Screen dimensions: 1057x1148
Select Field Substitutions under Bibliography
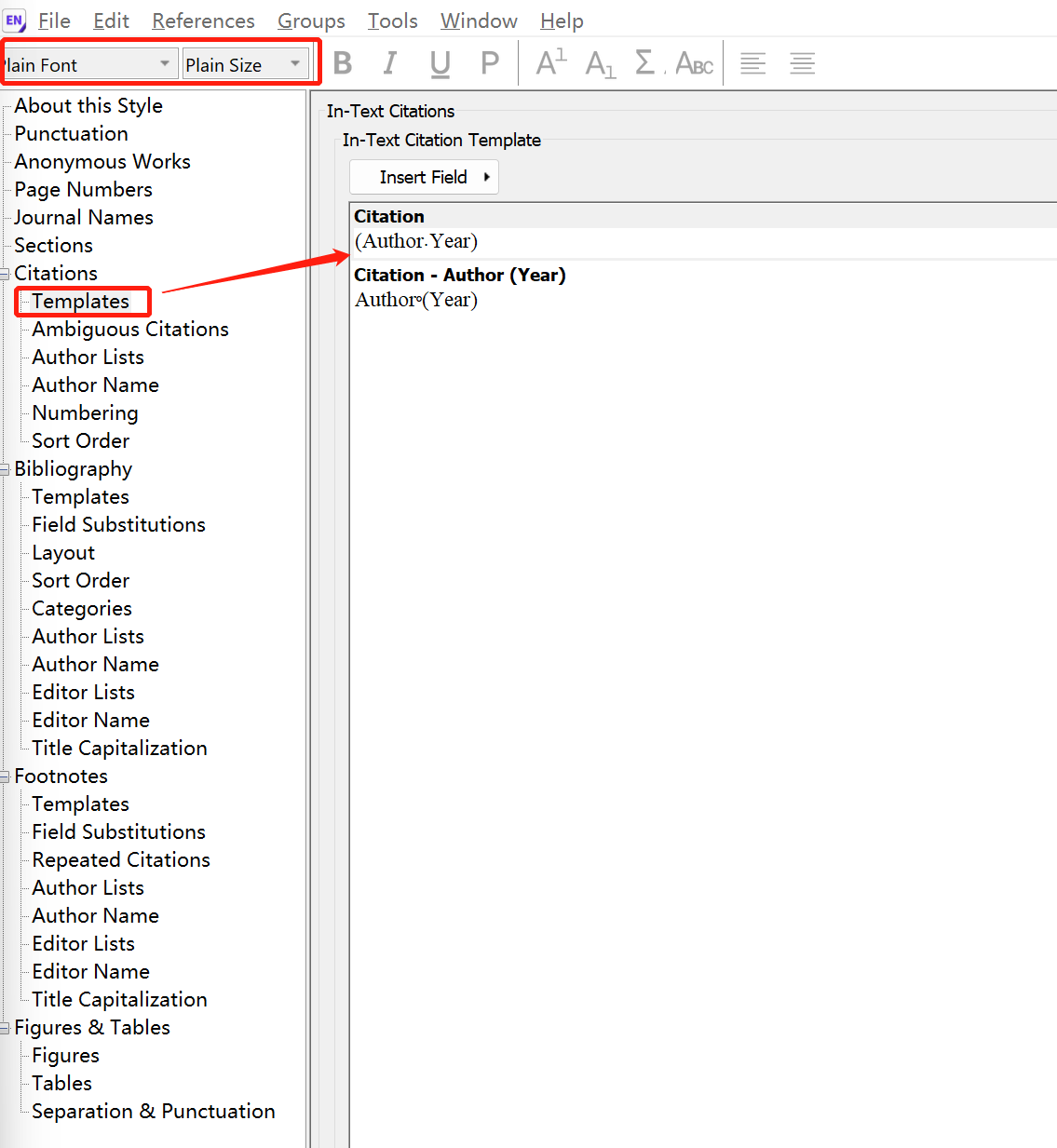(118, 525)
